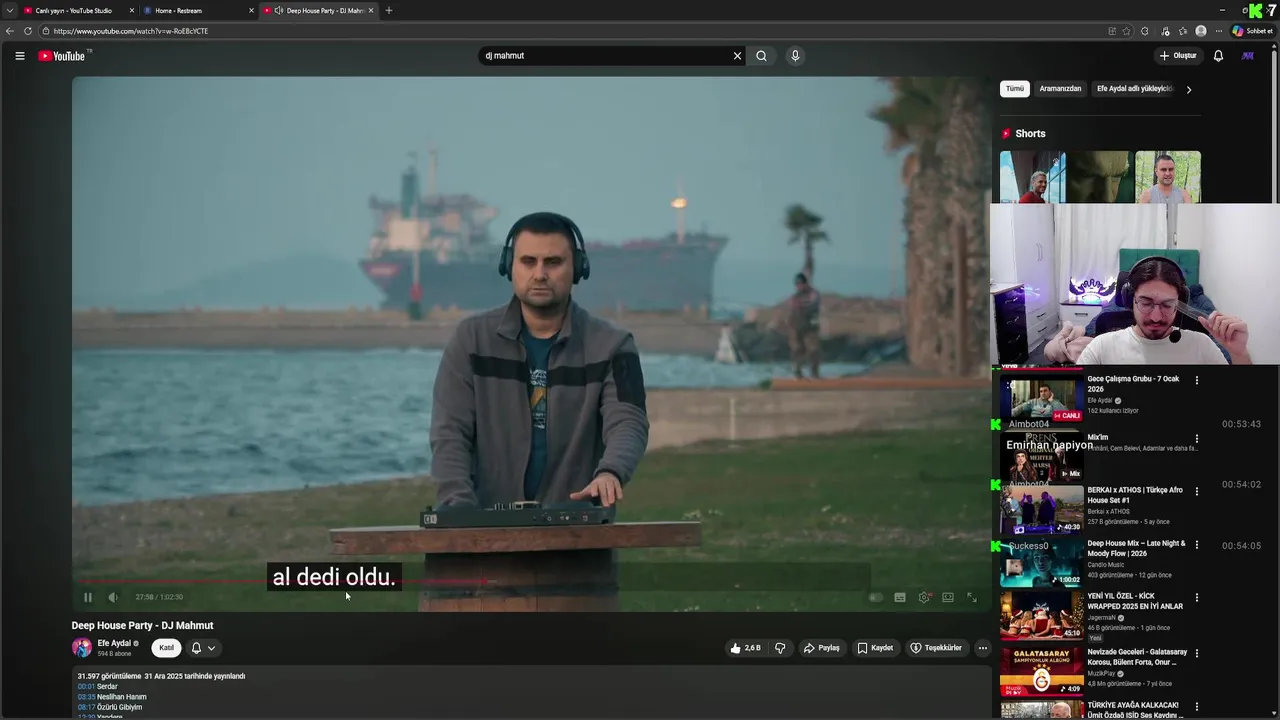The height and width of the screenshot is (720, 1280).
Task: Open browser profile avatar
Action: tap(1201, 31)
